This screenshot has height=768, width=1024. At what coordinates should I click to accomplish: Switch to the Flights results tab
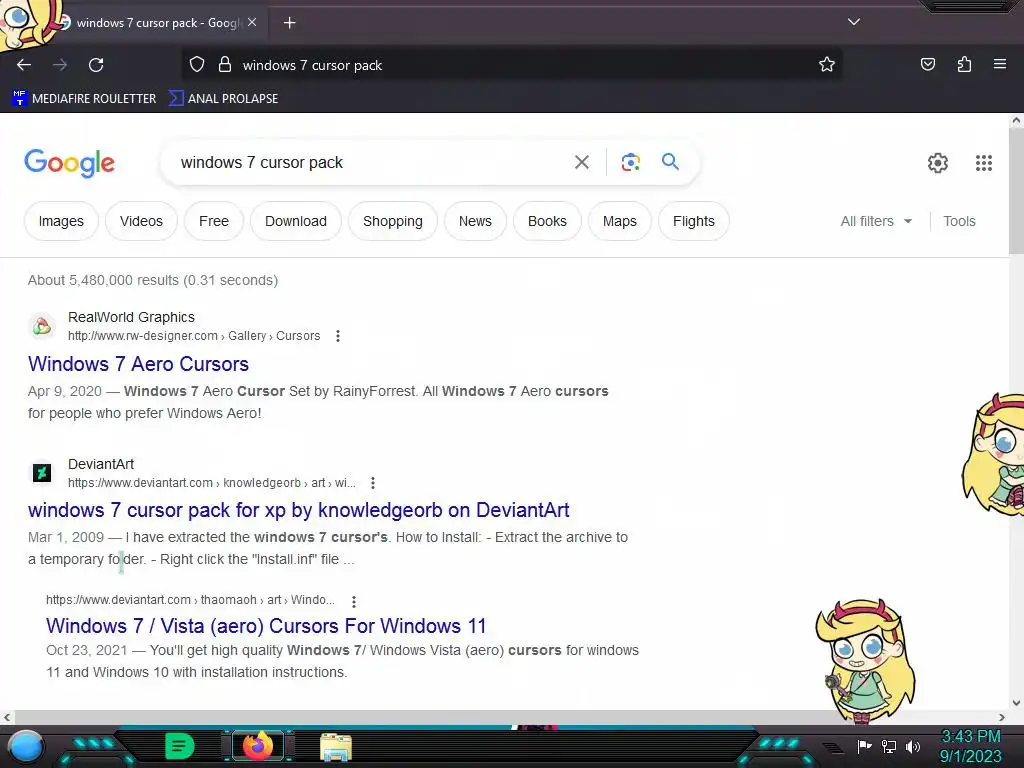(694, 221)
